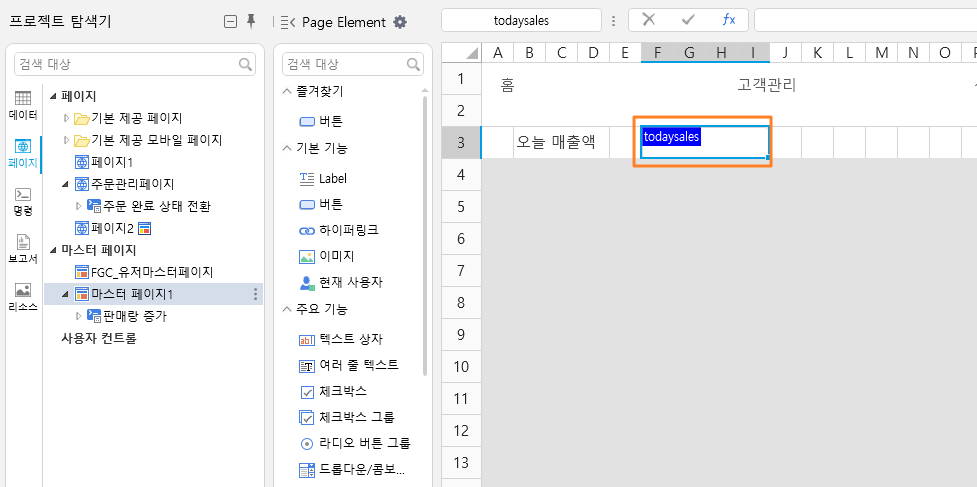The image size is (977, 487).
Task: Expand the 기본 제공 페이지 folder
Action: point(67,118)
